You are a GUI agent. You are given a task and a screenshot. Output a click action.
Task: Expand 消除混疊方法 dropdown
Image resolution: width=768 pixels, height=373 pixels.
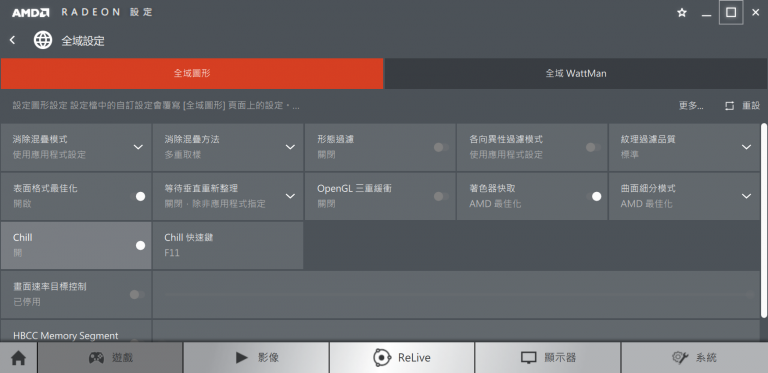coord(290,147)
